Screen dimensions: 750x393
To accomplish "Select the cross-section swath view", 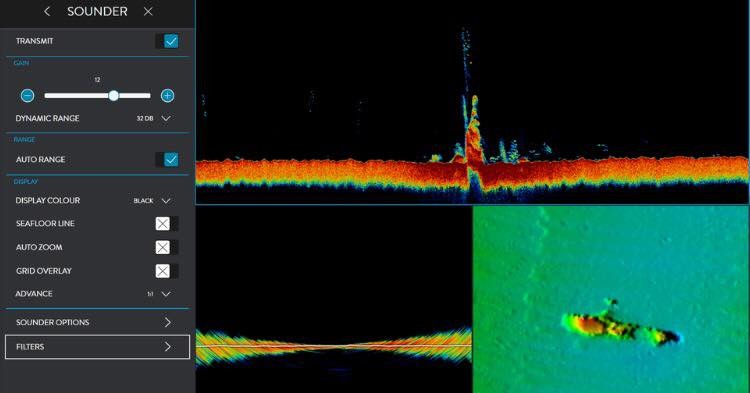I will [334, 299].
